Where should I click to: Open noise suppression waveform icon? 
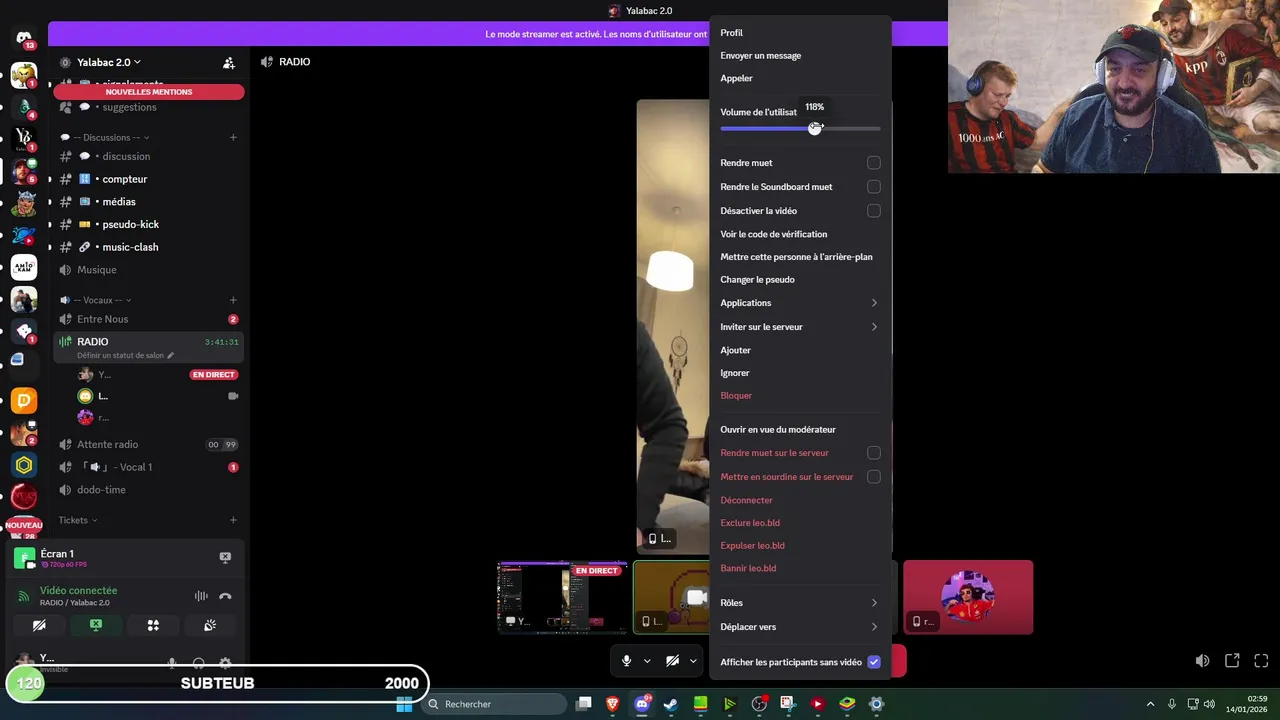pos(201,596)
